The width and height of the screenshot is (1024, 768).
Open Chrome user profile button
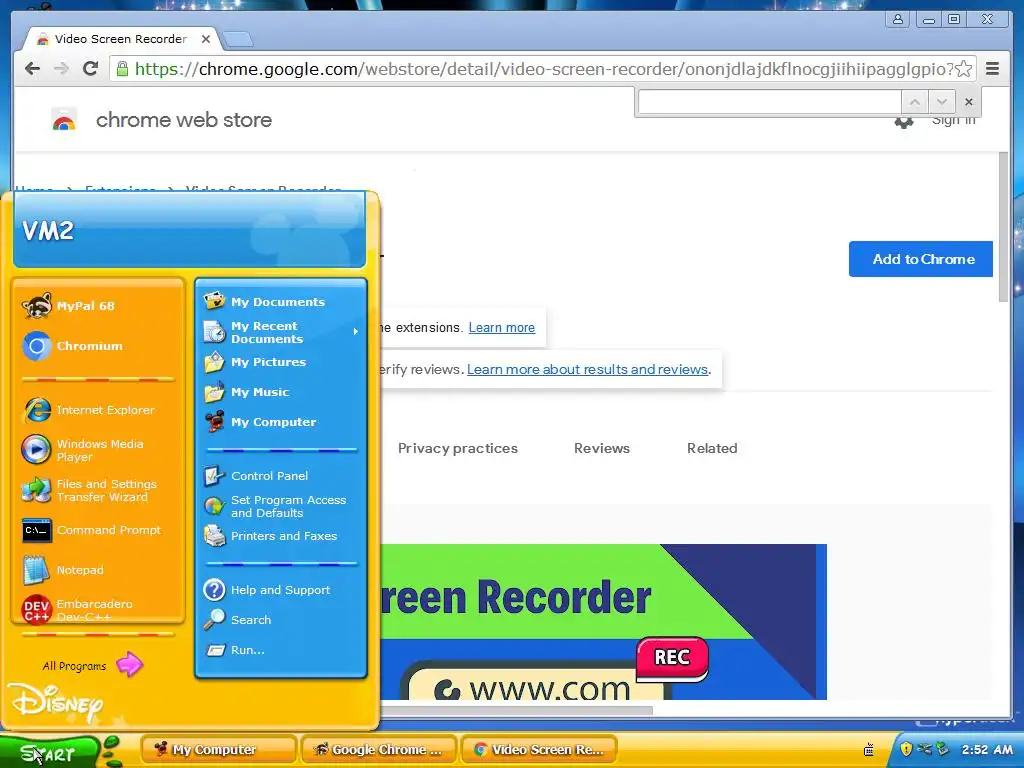tap(898, 20)
